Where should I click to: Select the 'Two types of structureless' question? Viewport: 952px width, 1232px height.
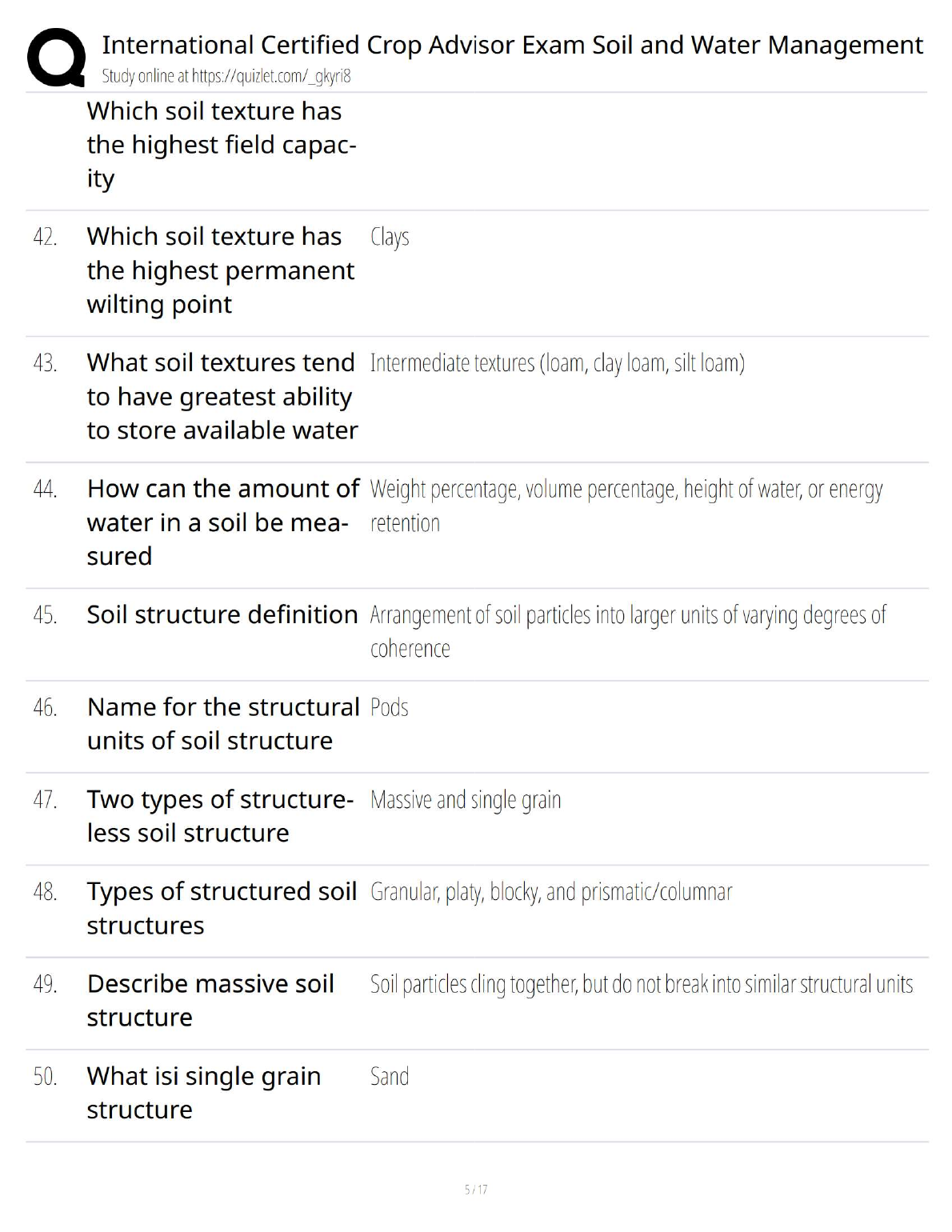[x=219, y=816]
